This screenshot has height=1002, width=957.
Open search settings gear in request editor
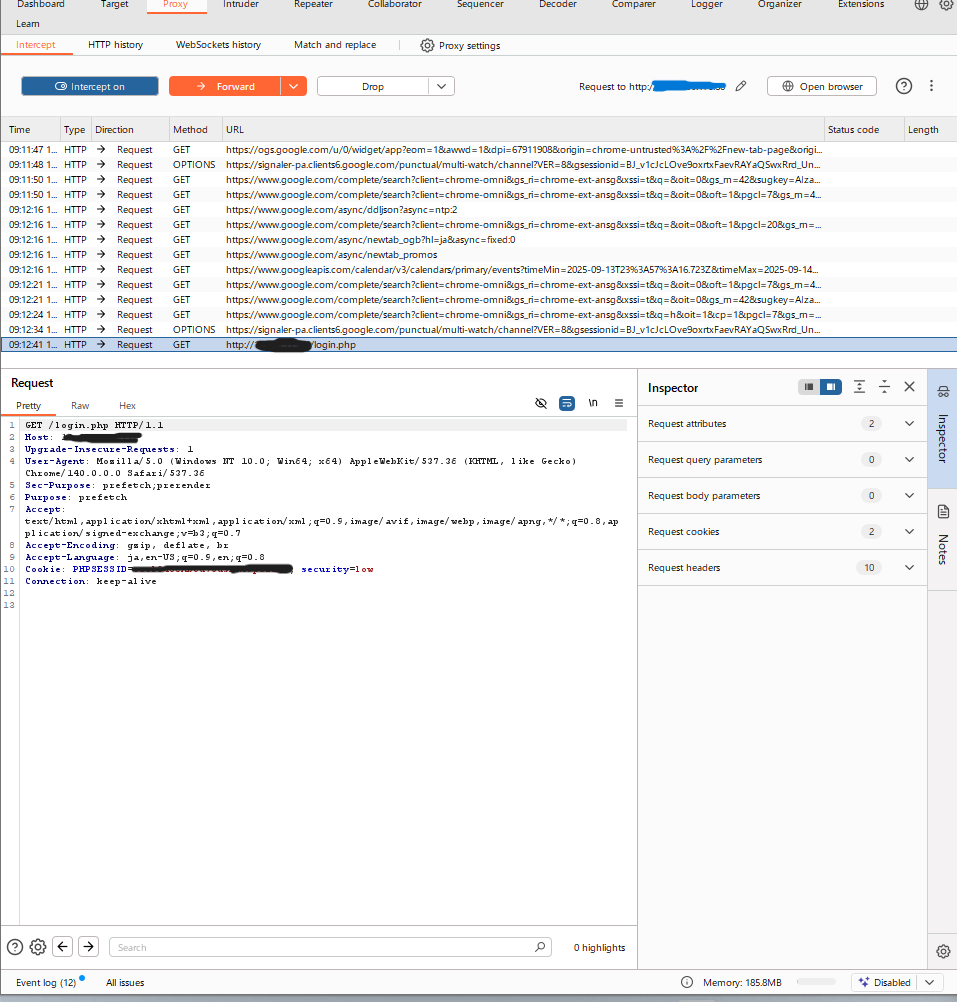38,947
